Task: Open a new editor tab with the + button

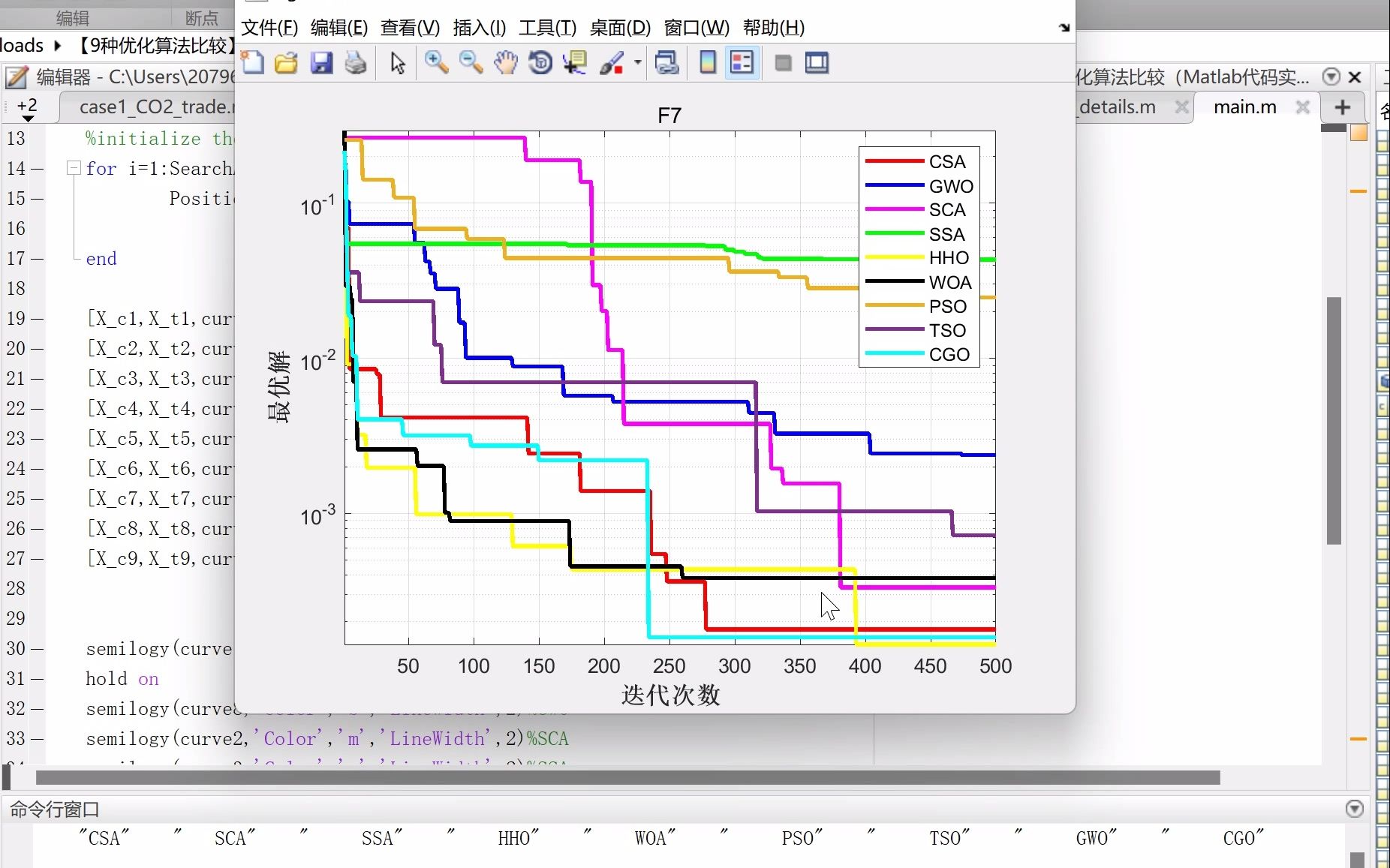Action: click(1342, 107)
